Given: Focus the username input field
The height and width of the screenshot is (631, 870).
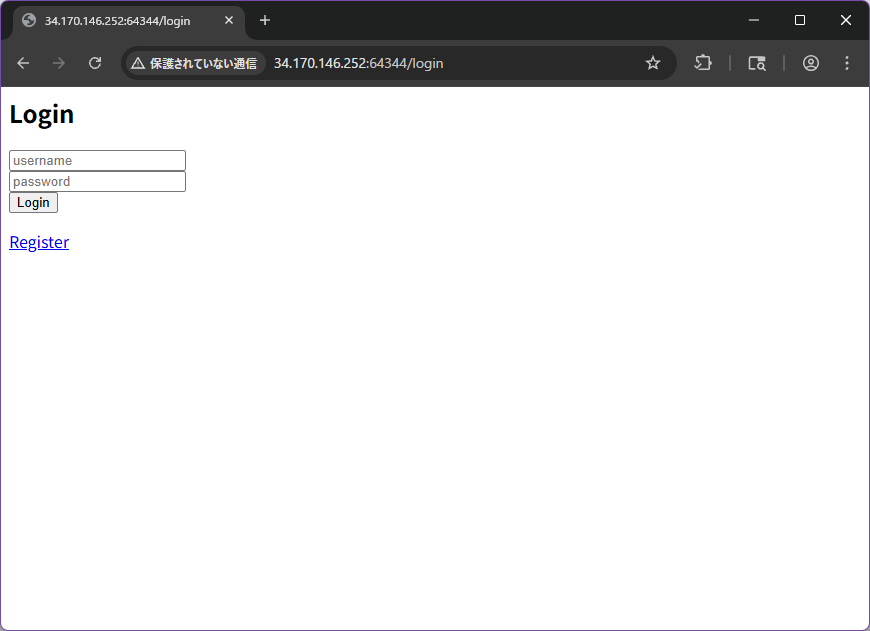Looking at the screenshot, I should (97, 160).
